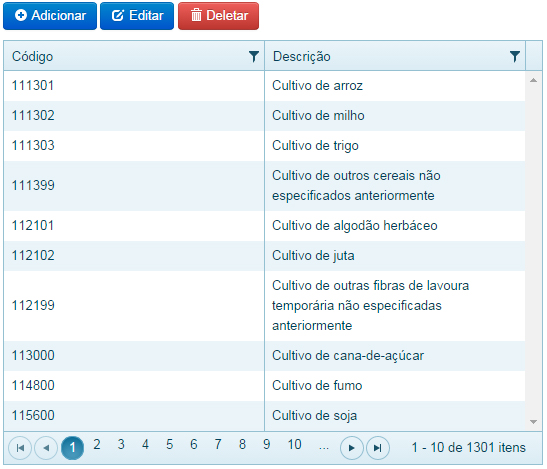Screen dimensions: 547x469
Task: Select code cell 112199
Action: pyautogui.click(x=134, y=306)
